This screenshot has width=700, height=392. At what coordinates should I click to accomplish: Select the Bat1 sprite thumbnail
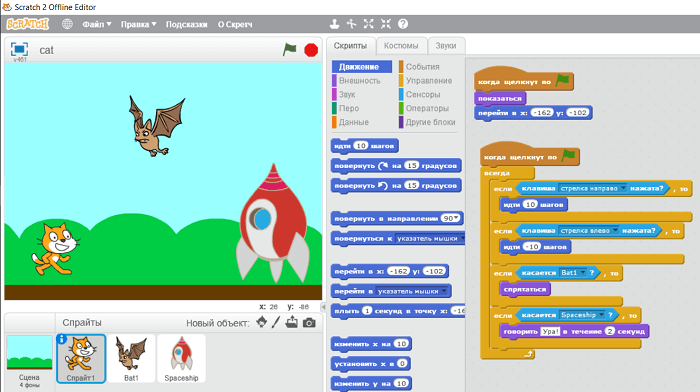coord(131,359)
